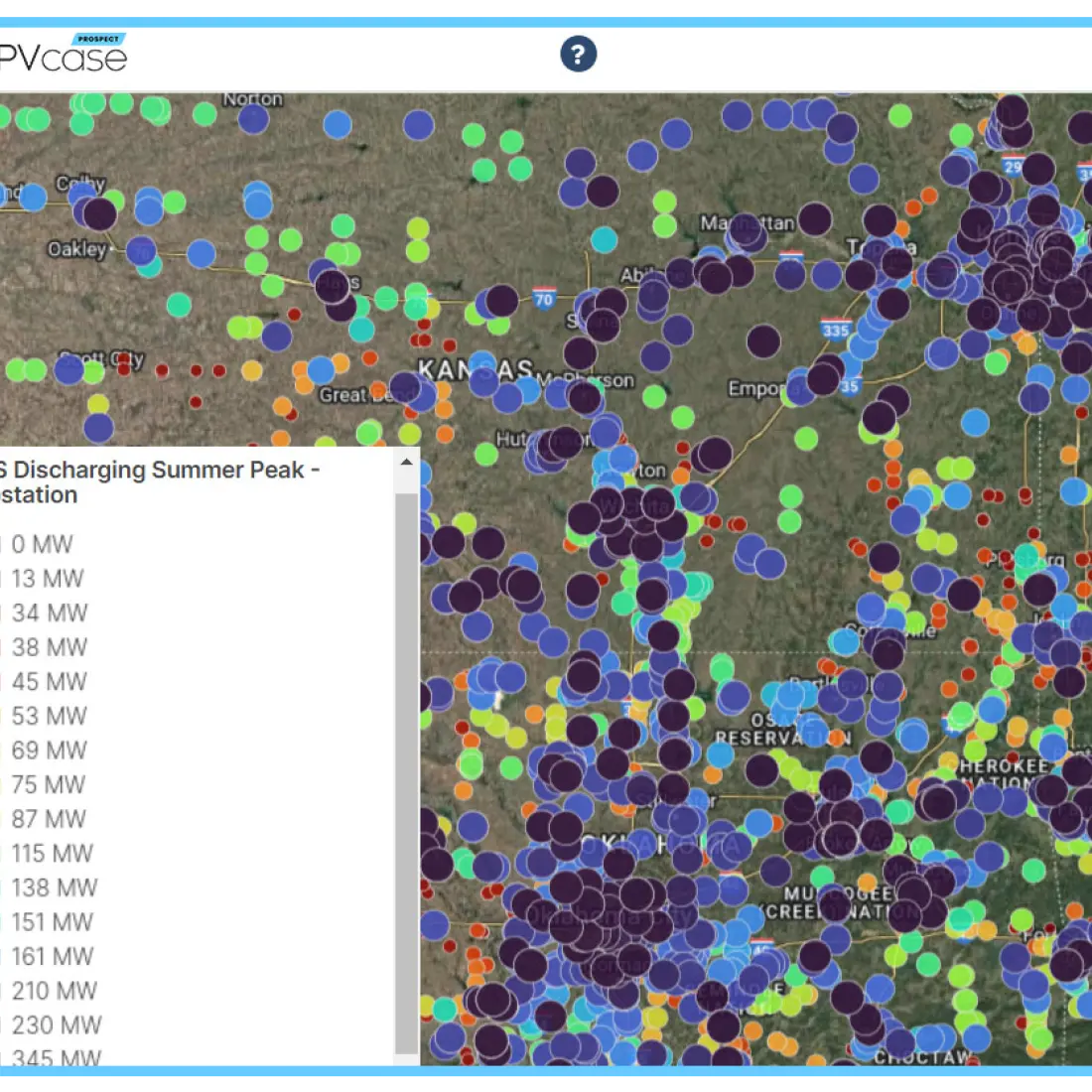
Task: Click the I-335 highway shield on map
Action: point(835,330)
